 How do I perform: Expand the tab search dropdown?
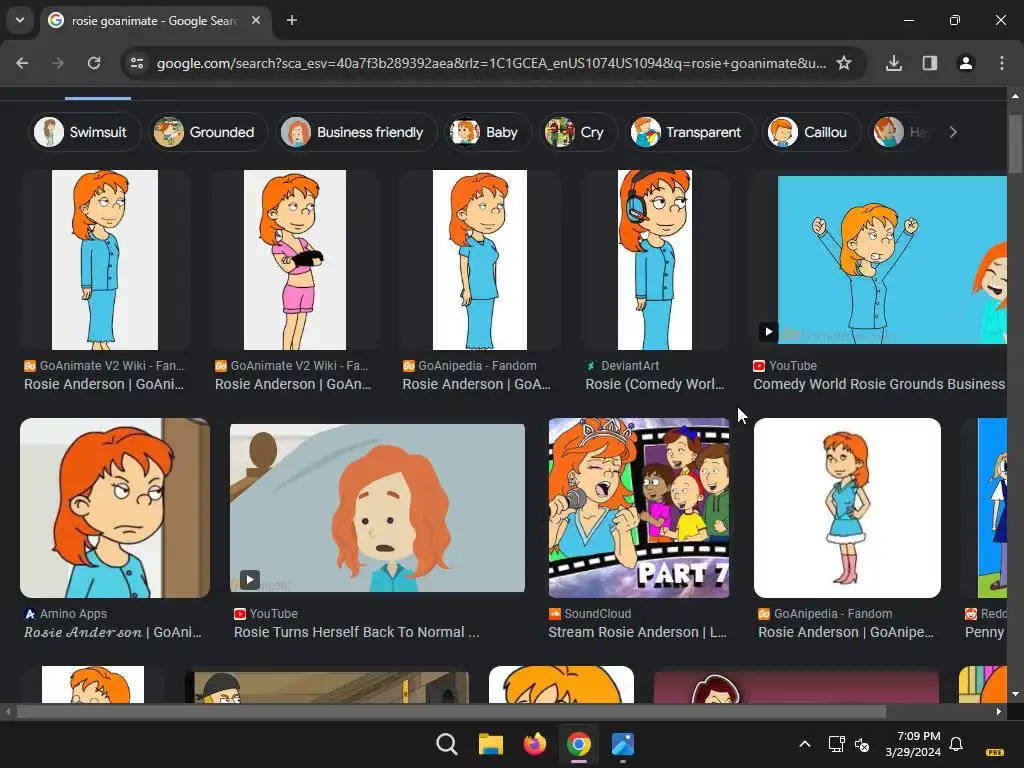(20, 20)
